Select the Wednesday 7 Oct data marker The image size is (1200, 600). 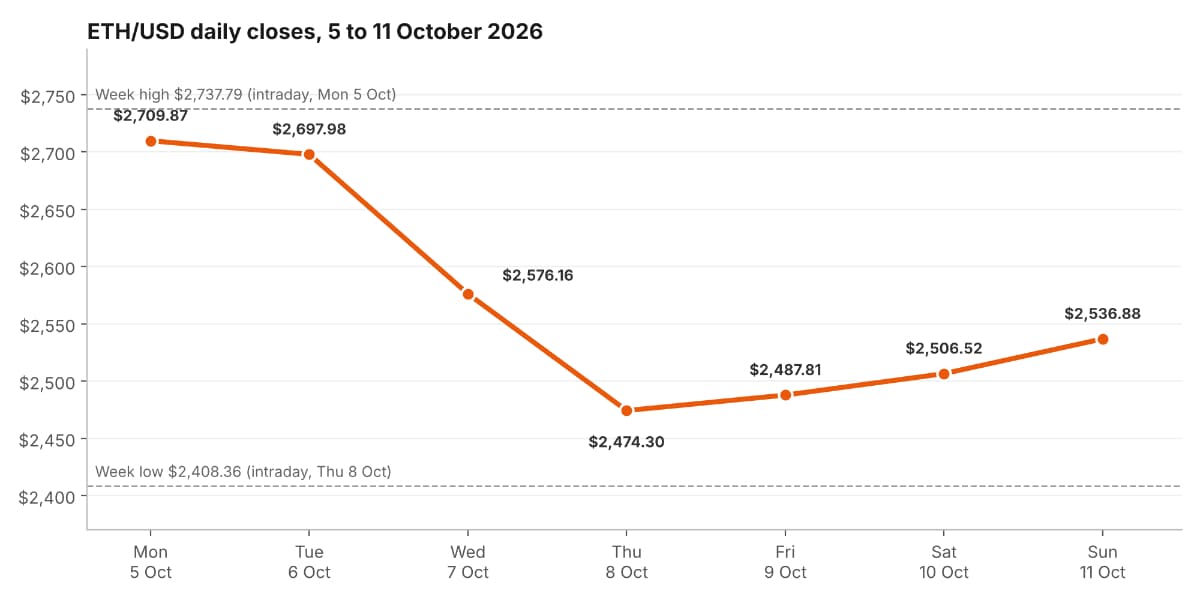pos(468,294)
